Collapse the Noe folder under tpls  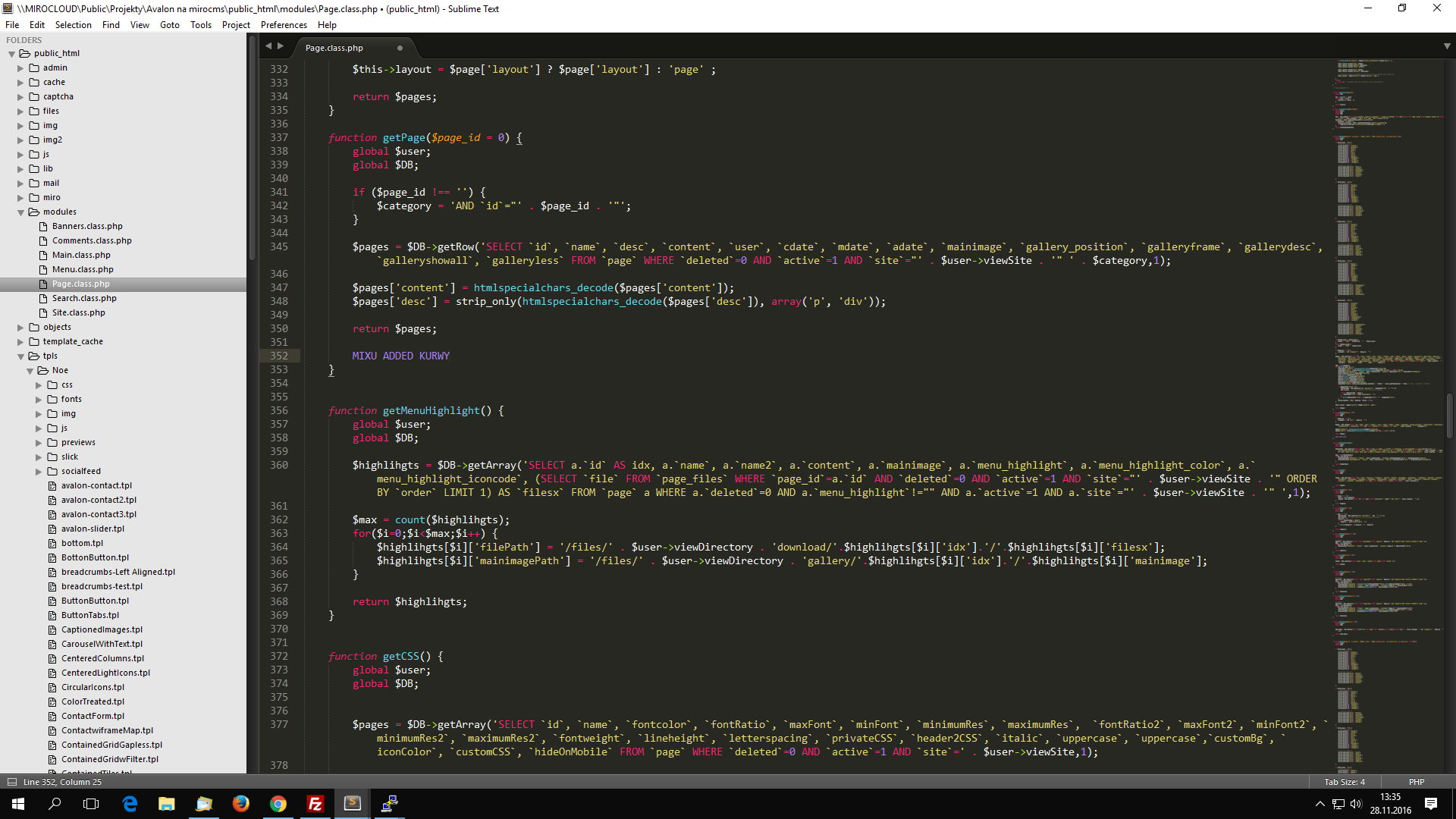click(30, 371)
